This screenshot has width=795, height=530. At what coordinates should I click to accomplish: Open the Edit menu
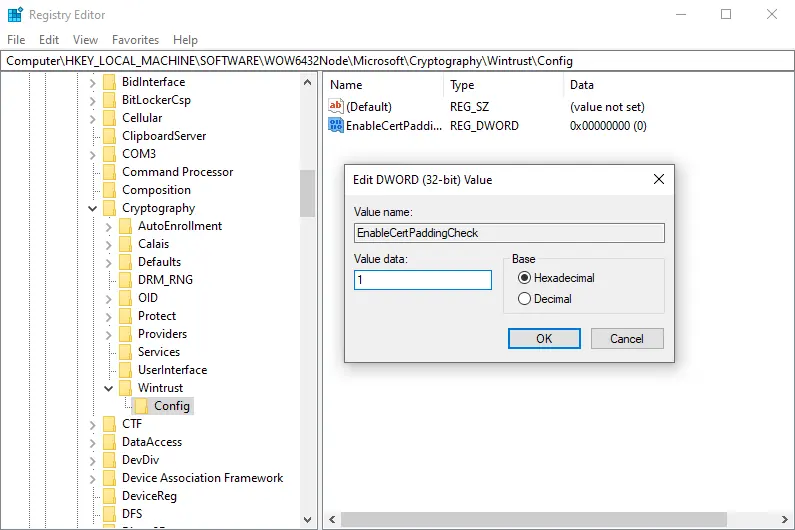coord(49,40)
